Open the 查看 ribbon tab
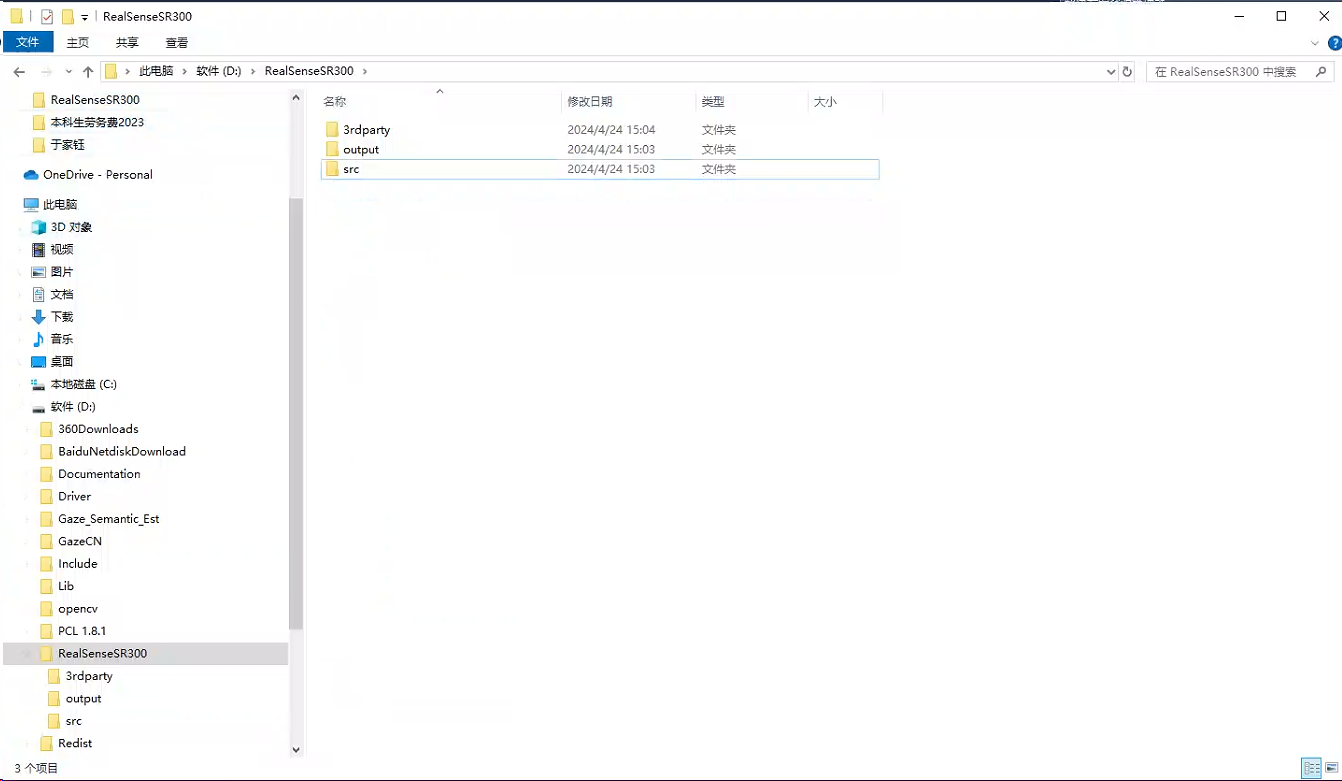 coord(177,43)
